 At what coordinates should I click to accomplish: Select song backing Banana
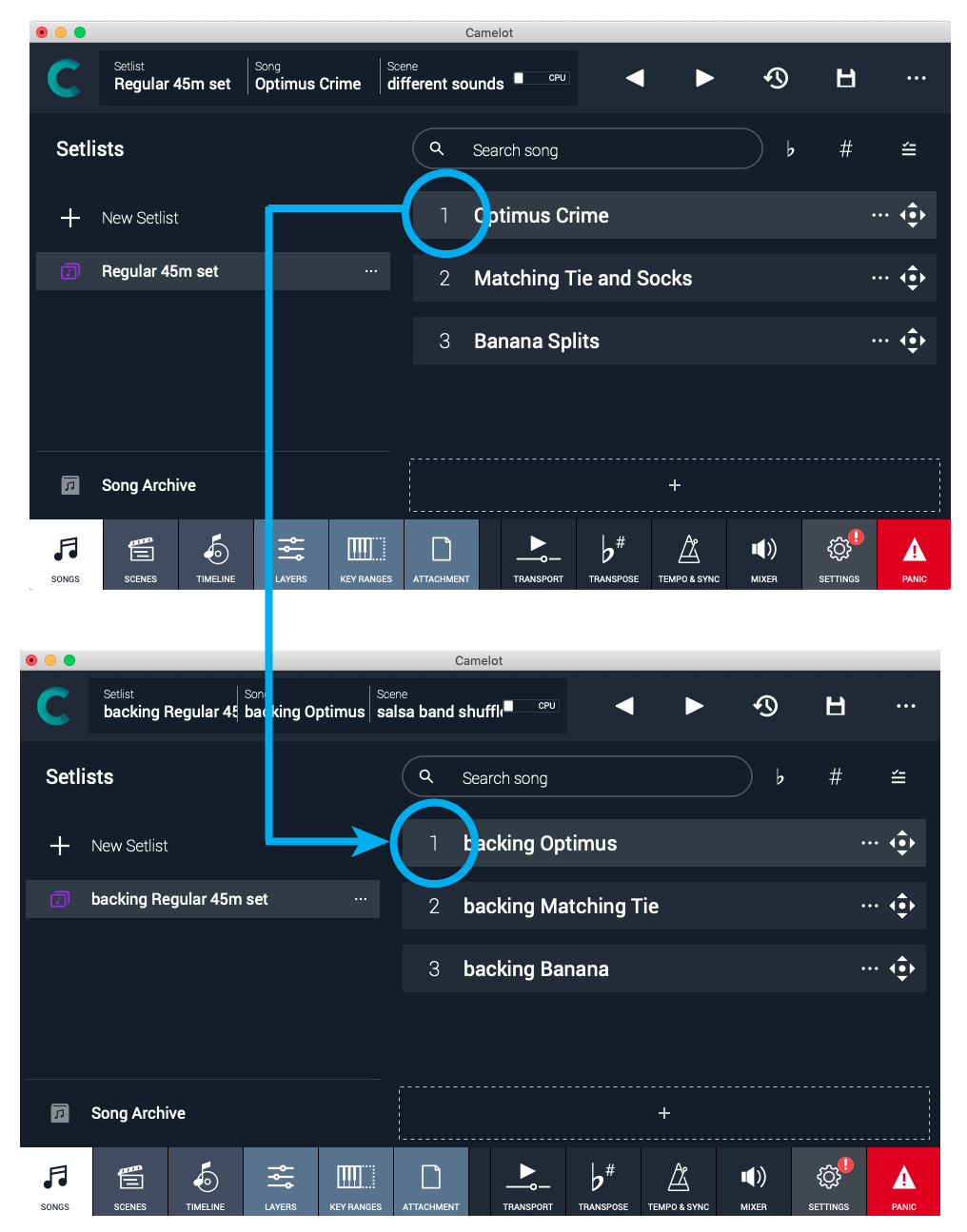(x=664, y=968)
